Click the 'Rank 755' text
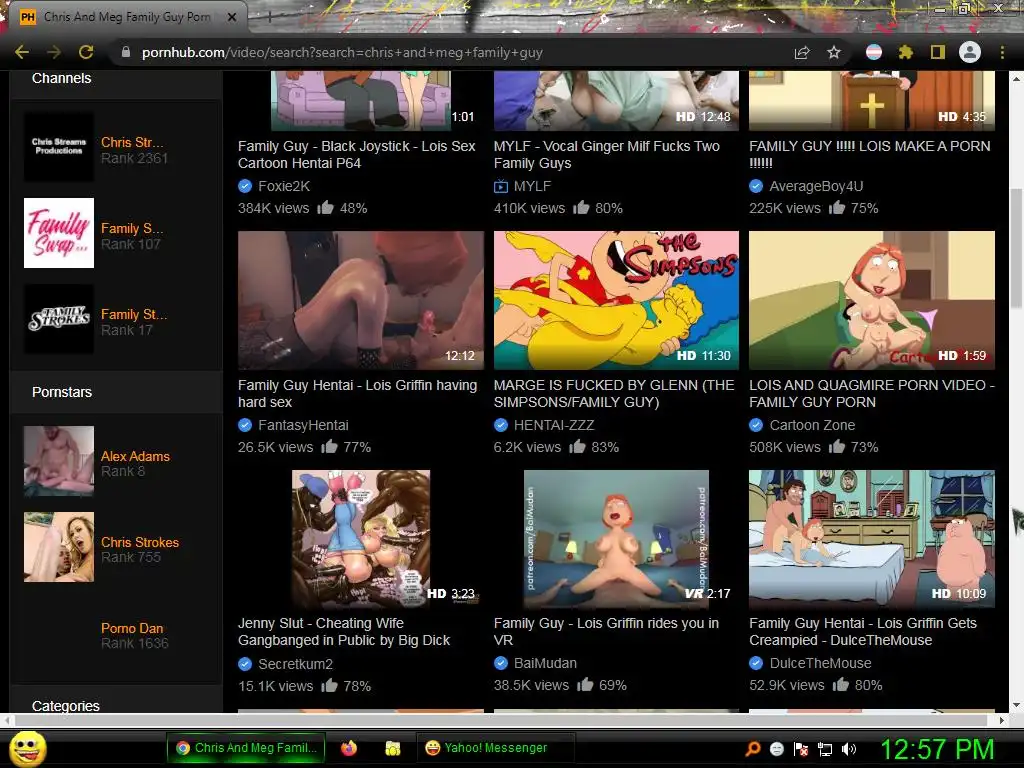The height and width of the screenshot is (768, 1024). (x=131, y=557)
